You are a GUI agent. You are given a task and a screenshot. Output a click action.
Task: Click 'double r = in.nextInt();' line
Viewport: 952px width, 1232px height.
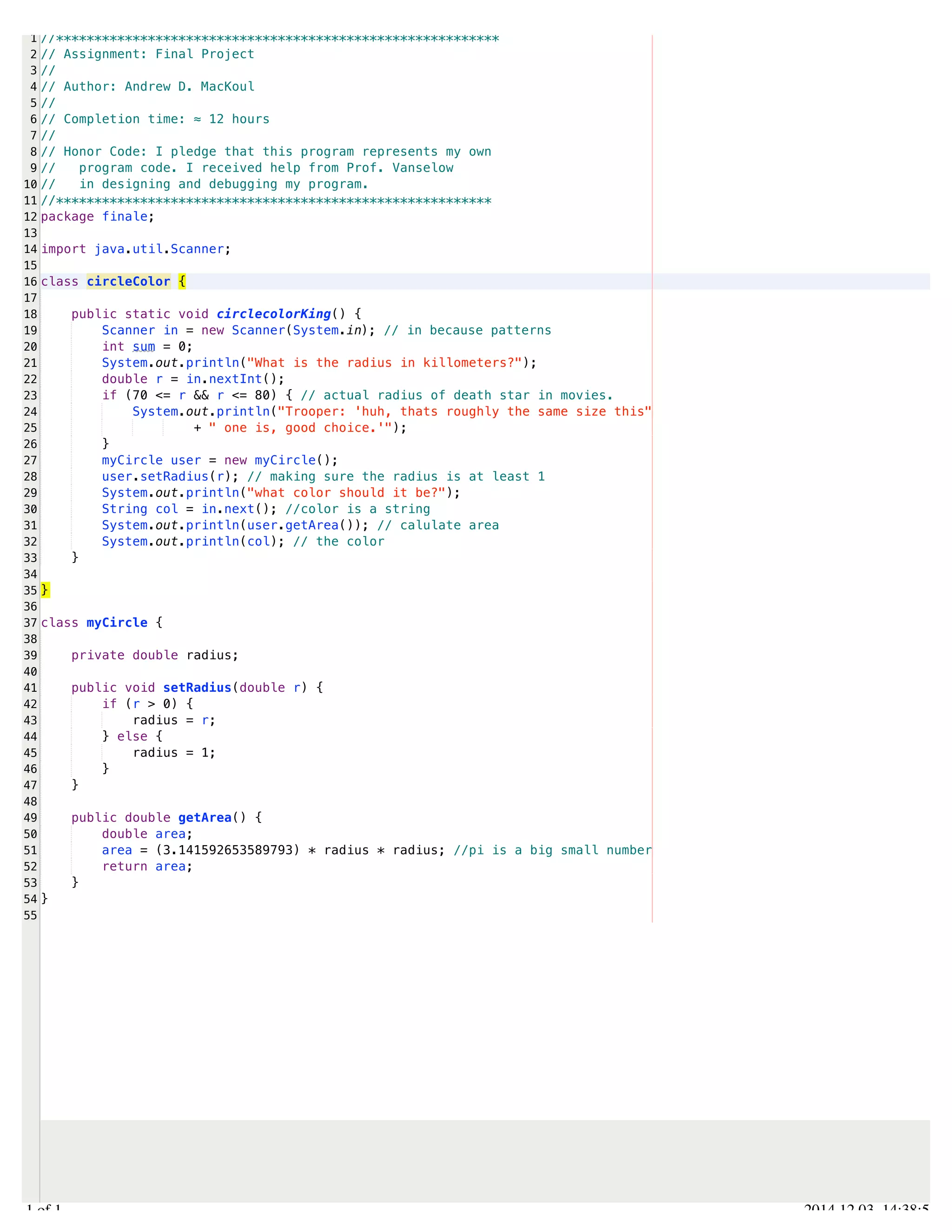[x=193, y=379]
